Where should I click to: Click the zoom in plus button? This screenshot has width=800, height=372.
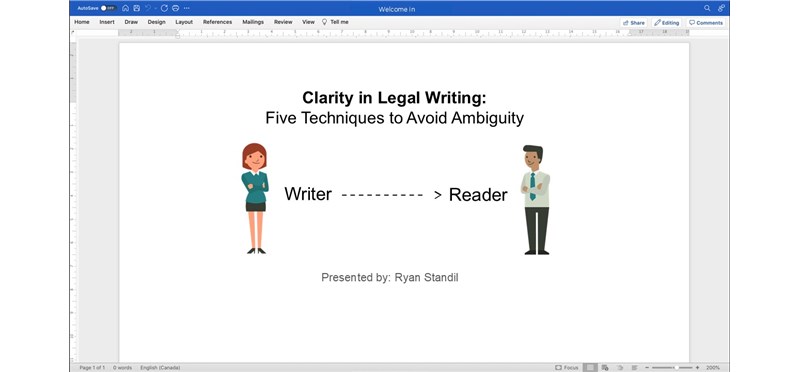[697, 367]
